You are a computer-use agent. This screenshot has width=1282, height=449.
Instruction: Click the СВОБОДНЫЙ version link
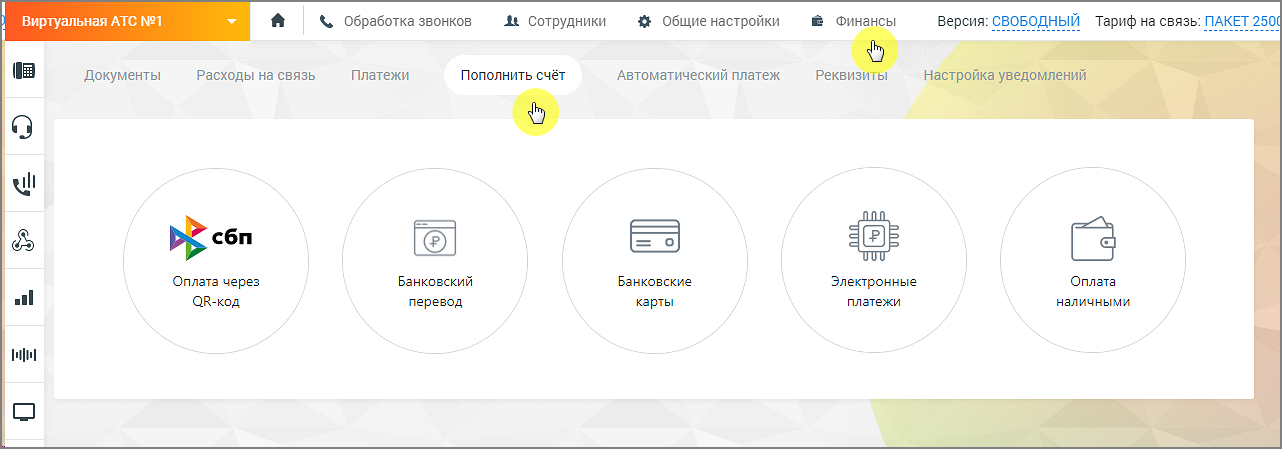pyautogui.click(x=1036, y=21)
